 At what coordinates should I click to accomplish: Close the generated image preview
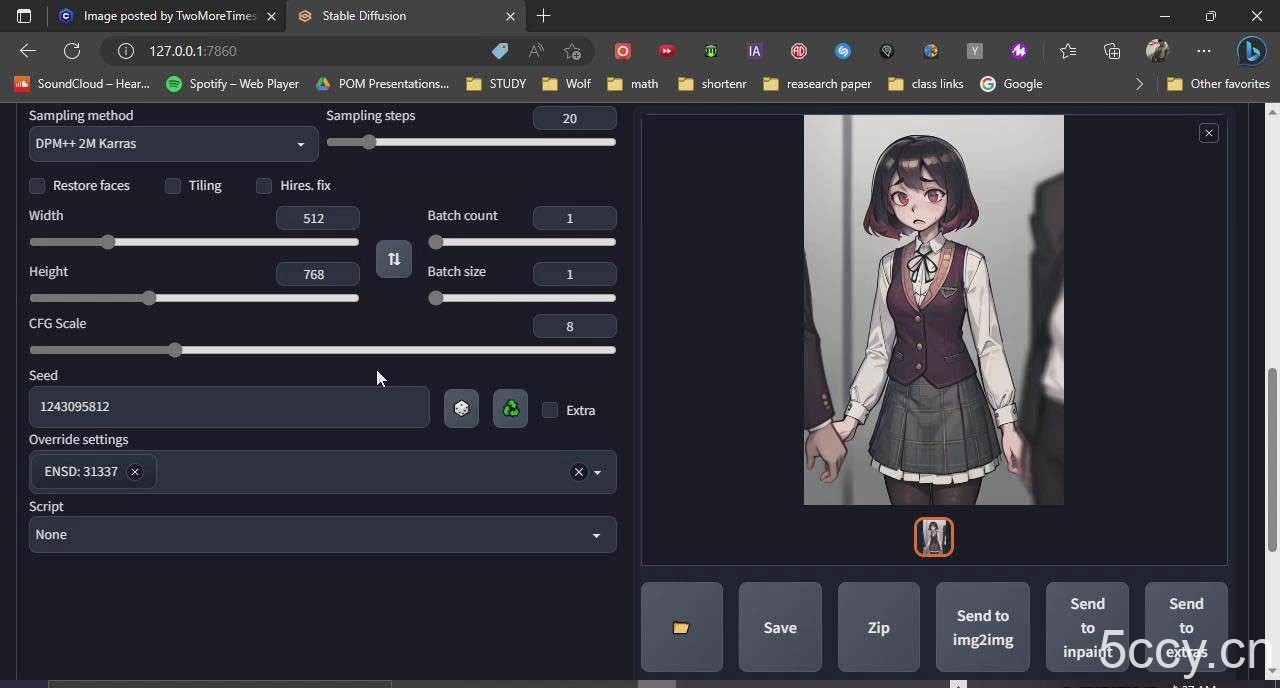tap(1208, 133)
